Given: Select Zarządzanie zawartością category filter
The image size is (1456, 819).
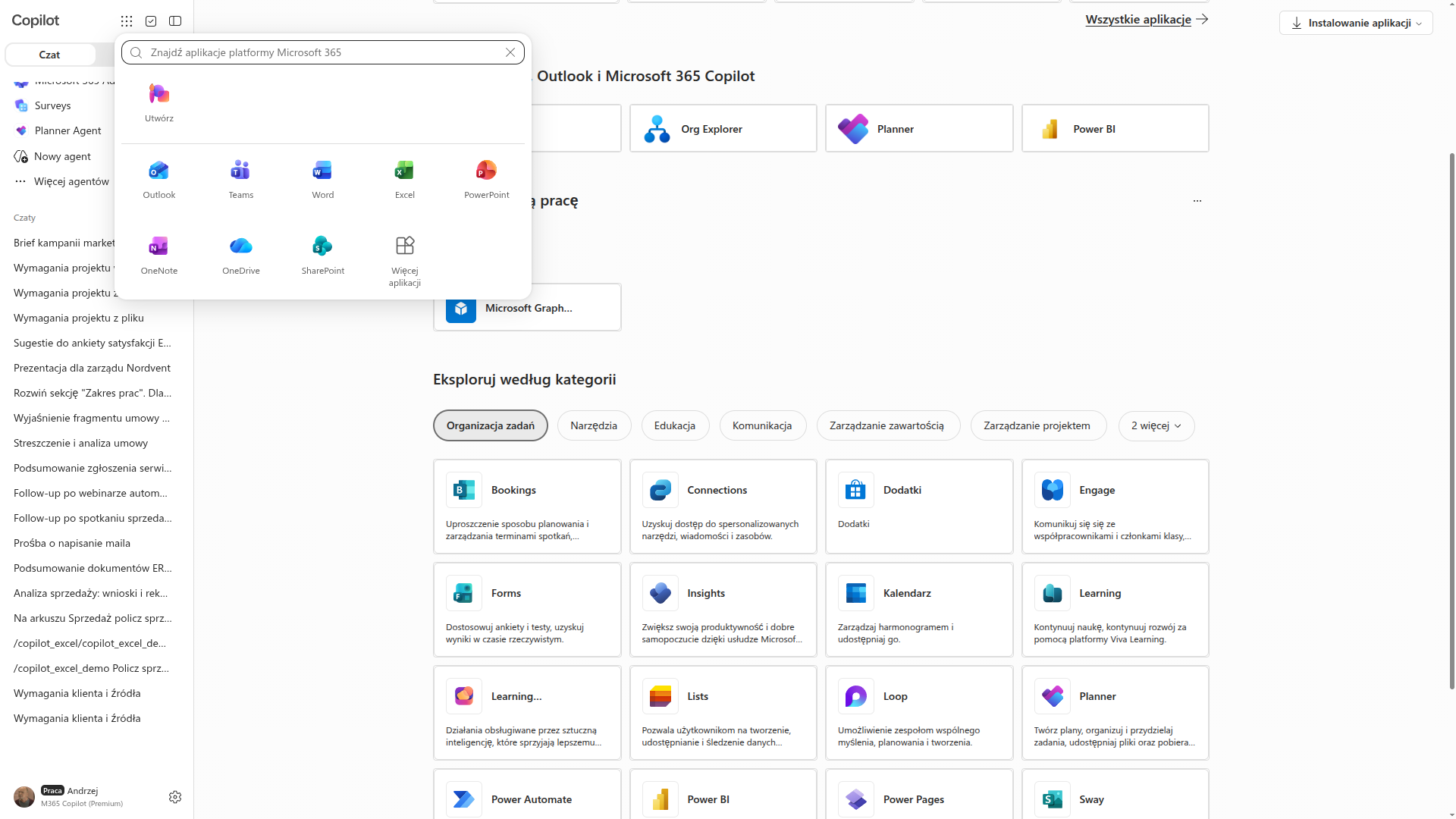Looking at the screenshot, I should pyautogui.click(x=887, y=425).
